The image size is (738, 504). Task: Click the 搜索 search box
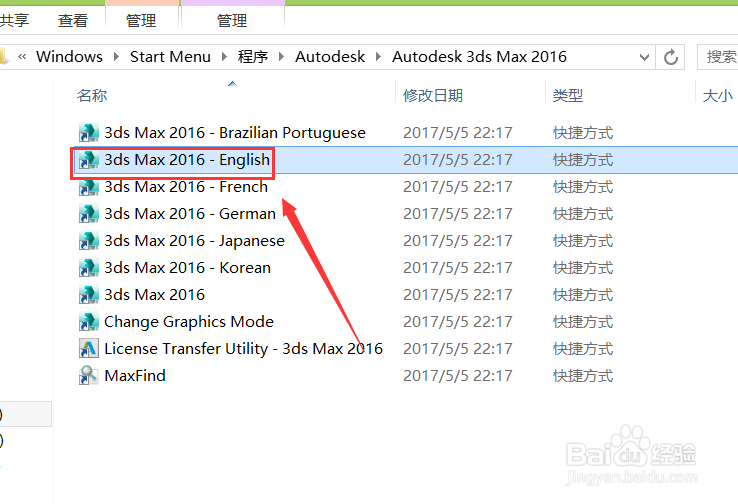tap(718, 57)
